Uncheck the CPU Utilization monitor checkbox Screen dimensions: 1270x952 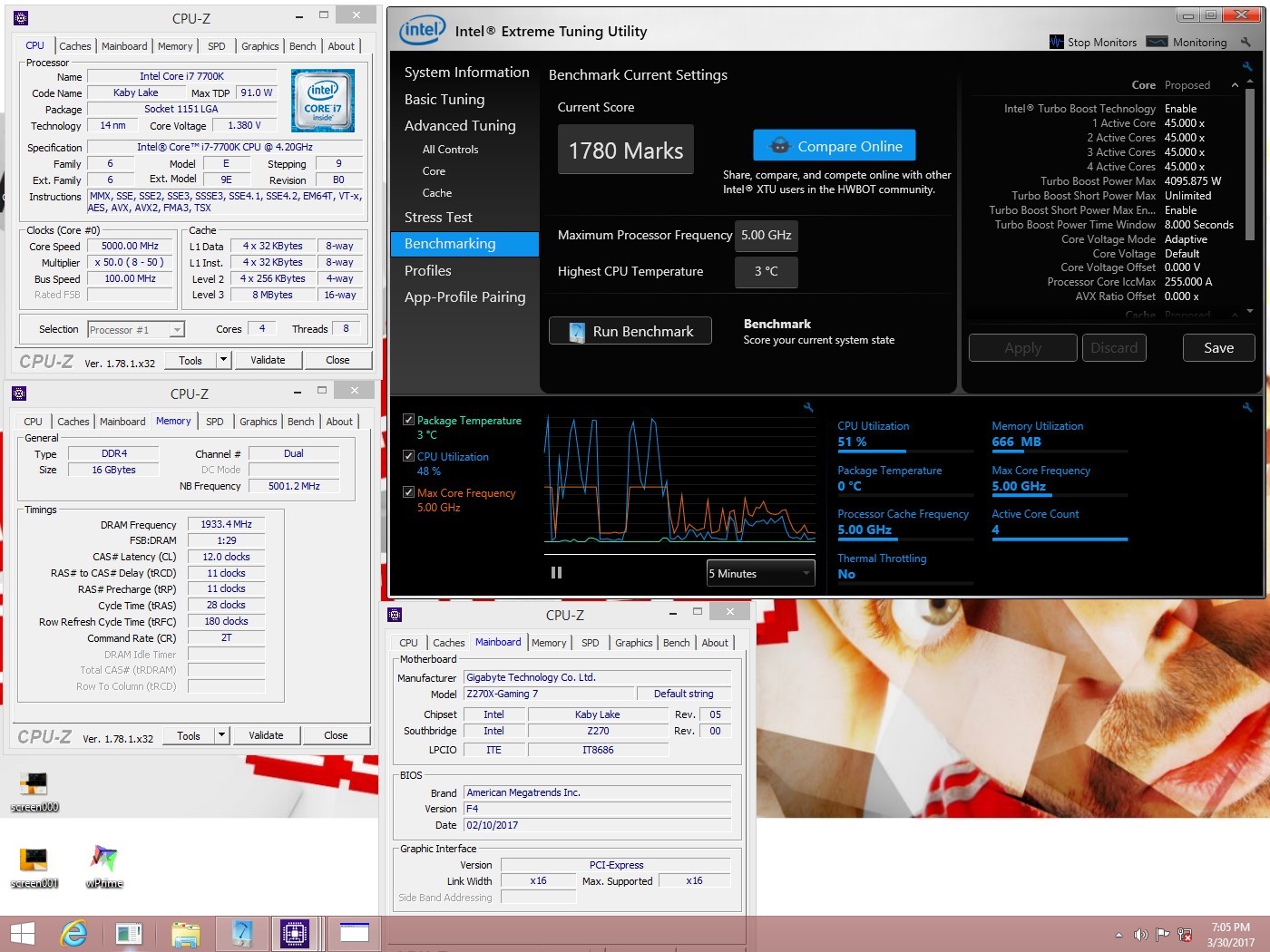coord(408,456)
